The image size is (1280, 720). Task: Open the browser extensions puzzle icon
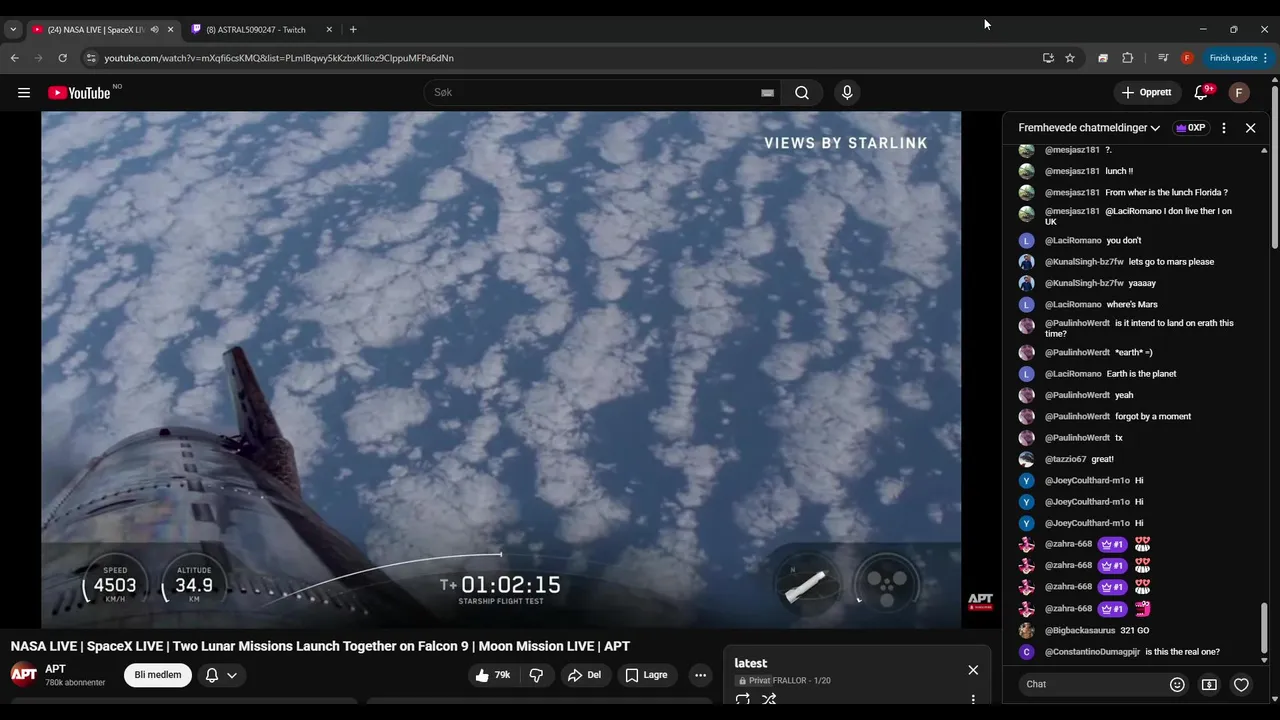(1128, 58)
